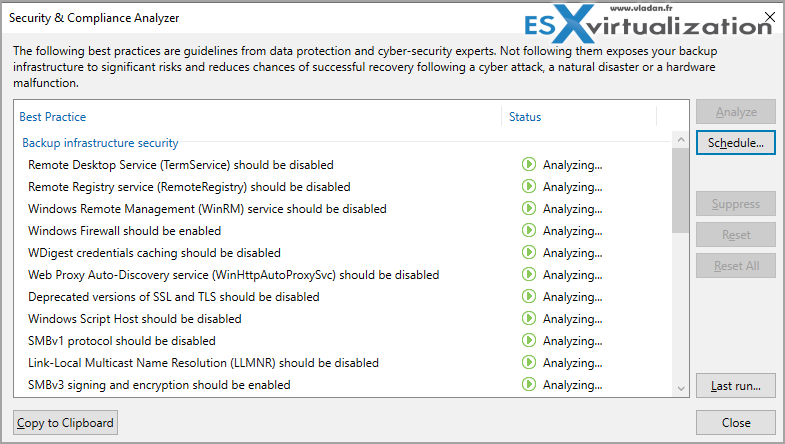Screen dimensions: 785x444
Task: Click the status icon for LLMNR row
Action: pos(529,362)
